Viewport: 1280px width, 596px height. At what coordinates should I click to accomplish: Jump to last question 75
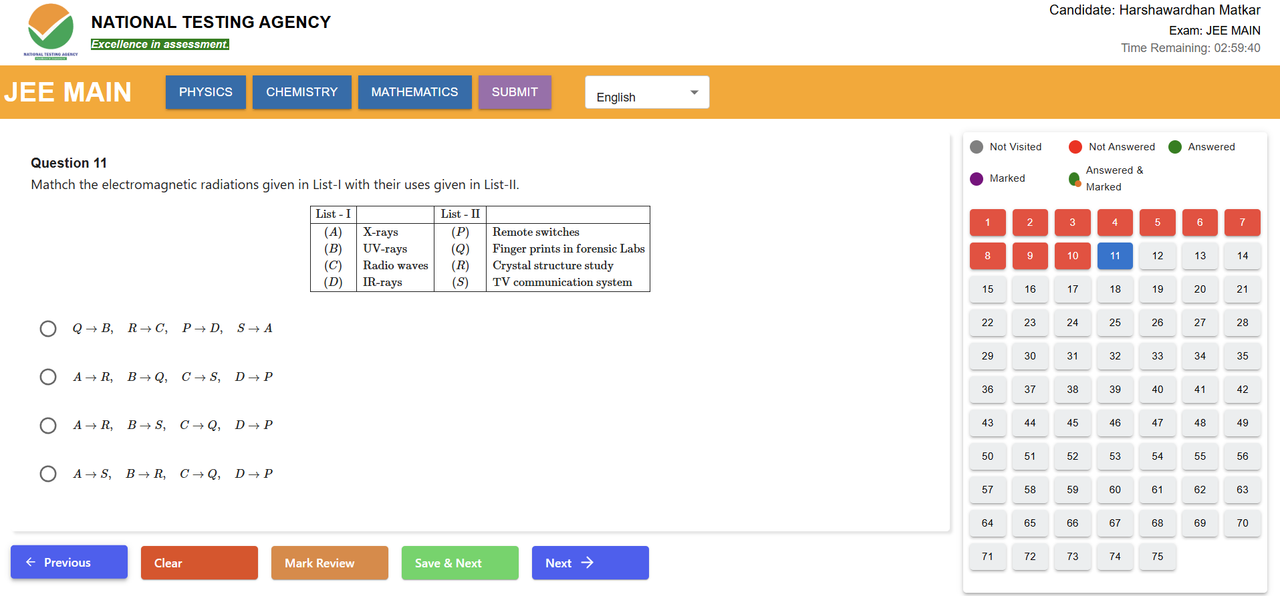pos(1158,557)
